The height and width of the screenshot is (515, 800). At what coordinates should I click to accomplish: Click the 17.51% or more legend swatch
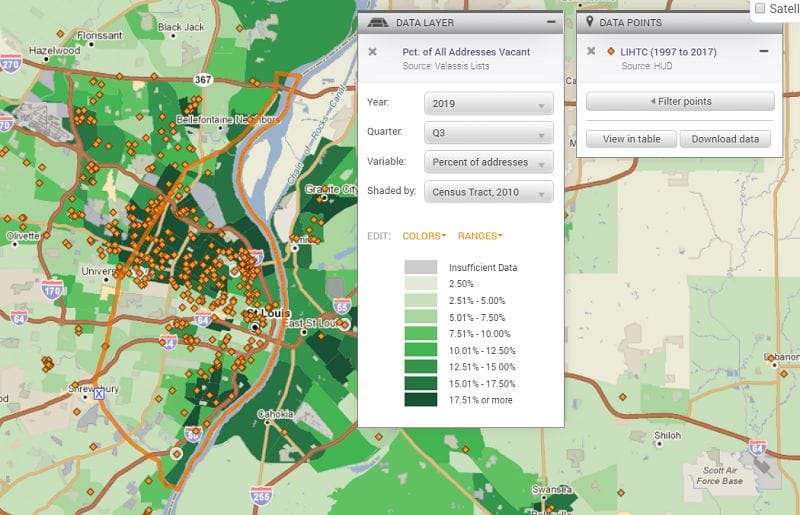(420, 399)
